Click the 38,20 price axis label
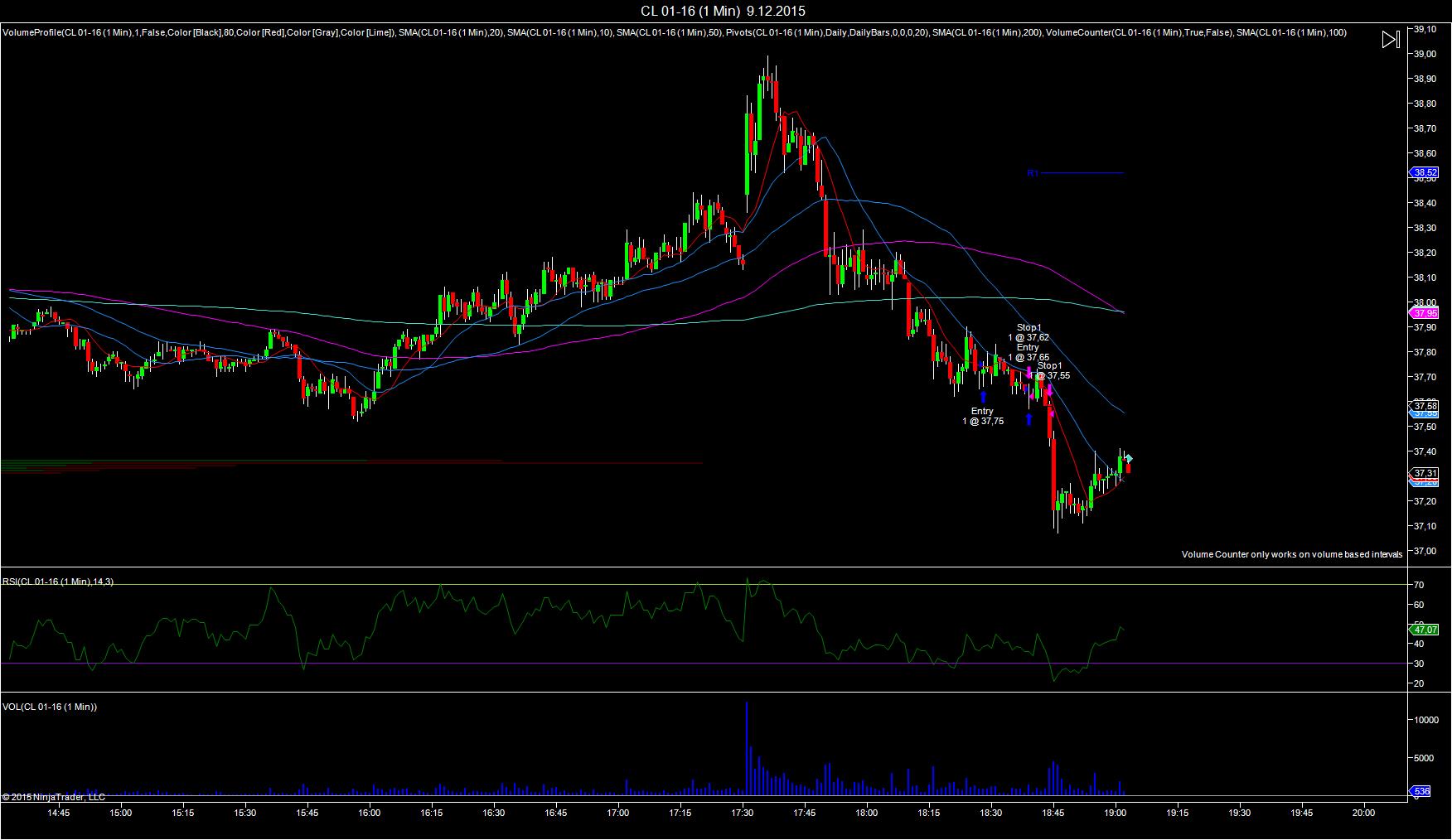Viewport: 1452px width, 840px height. (1425, 253)
